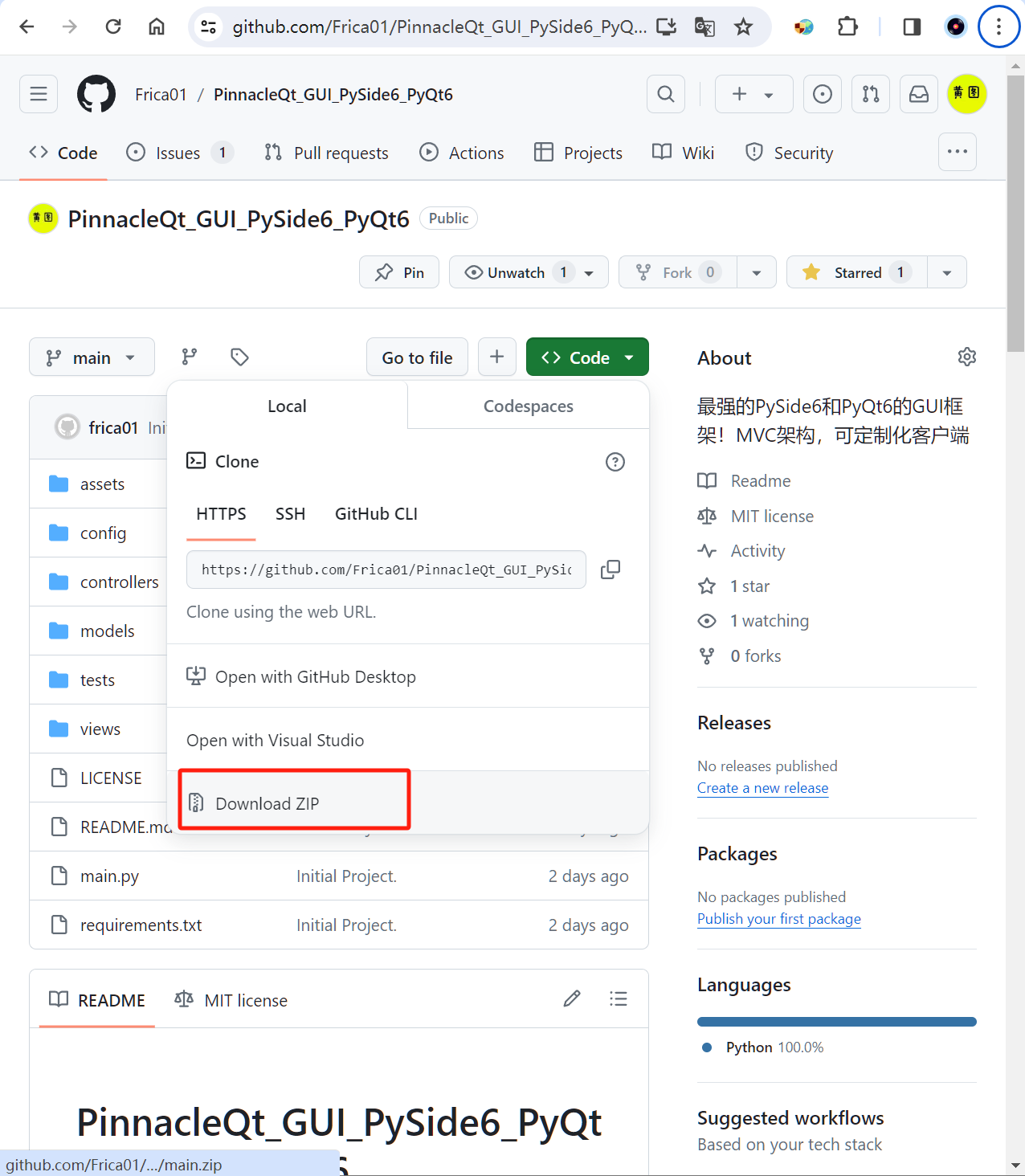
Task: Click the HTTPS clone URL field
Action: (x=386, y=570)
